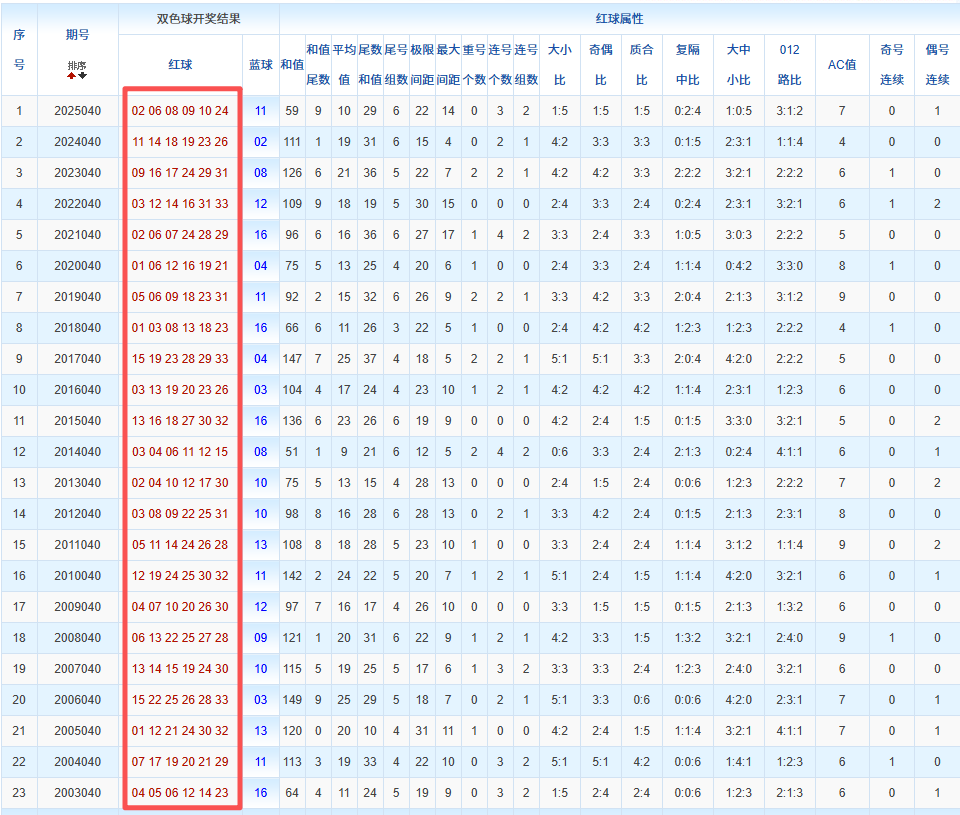Select red balls 12 19 24 25 30 32
This screenshot has width=960, height=815.
[x=180, y=576]
